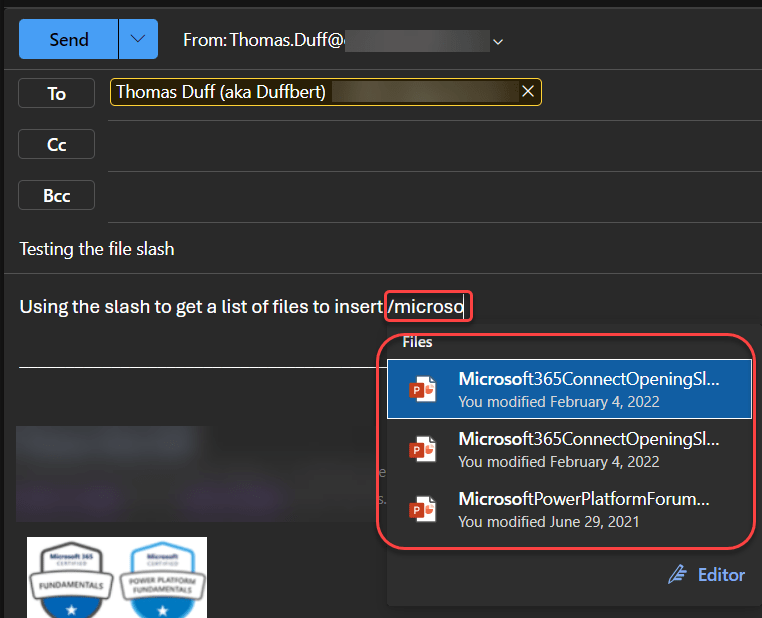Click the blue Send button

[x=68, y=40]
